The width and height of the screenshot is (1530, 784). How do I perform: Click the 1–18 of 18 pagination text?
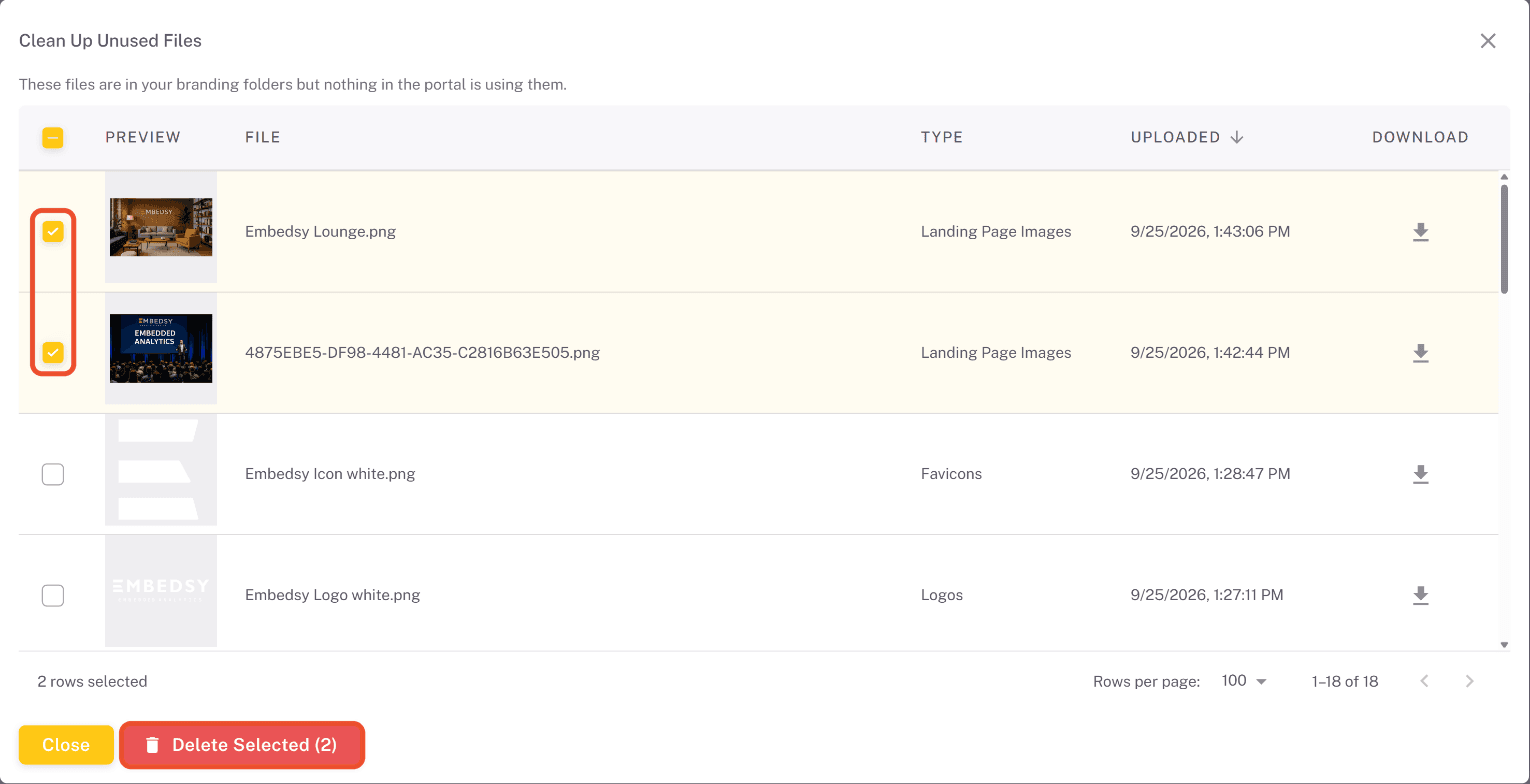pyautogui.click(x=1345, y=681)
